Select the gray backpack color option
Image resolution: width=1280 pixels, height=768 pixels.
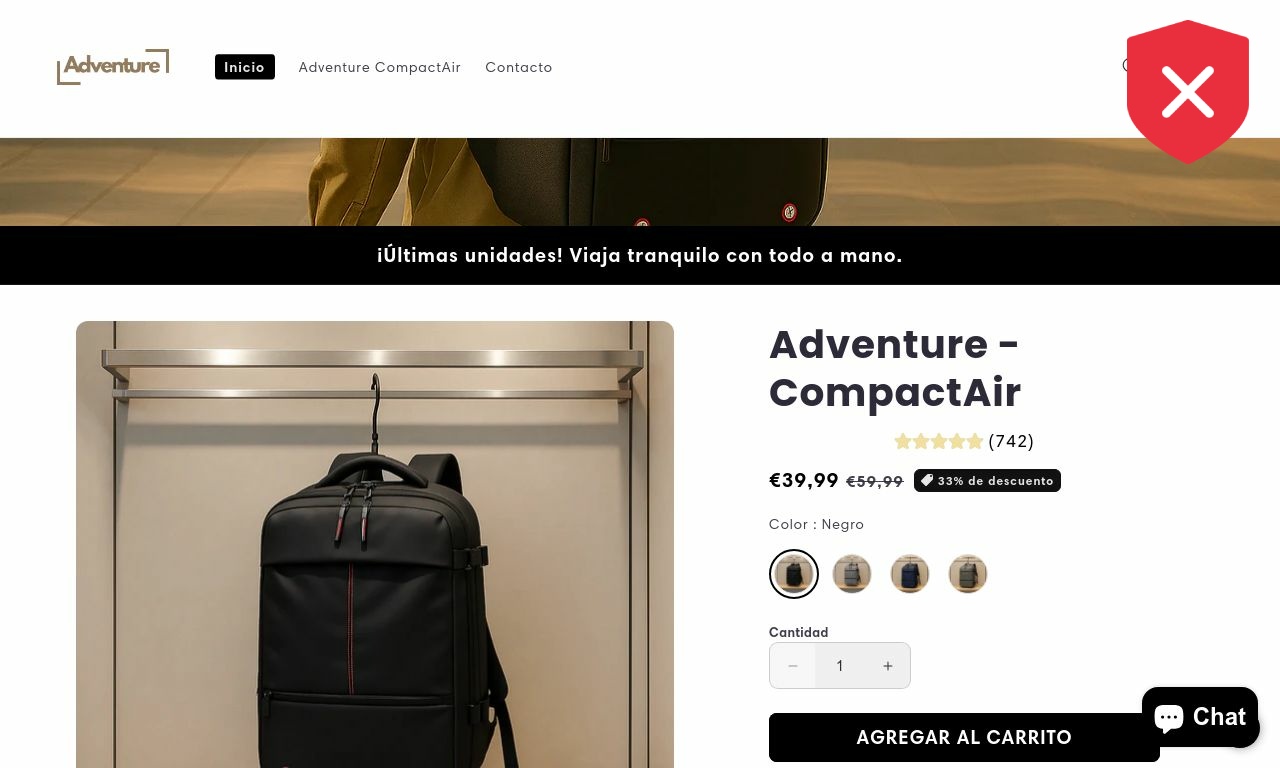[x=852, y=574]
